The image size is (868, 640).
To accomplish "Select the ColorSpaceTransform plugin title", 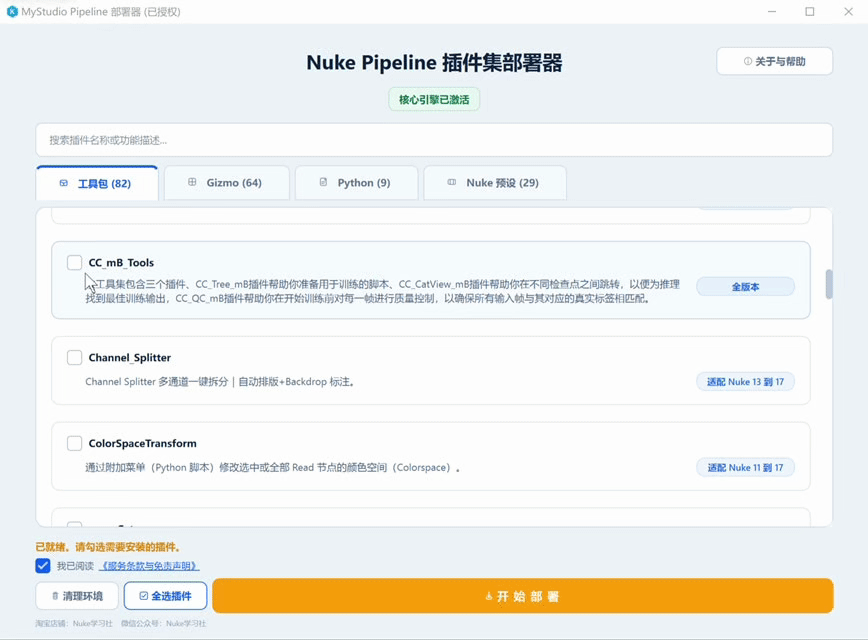I will pyautogui.click(x=142, y=443).
